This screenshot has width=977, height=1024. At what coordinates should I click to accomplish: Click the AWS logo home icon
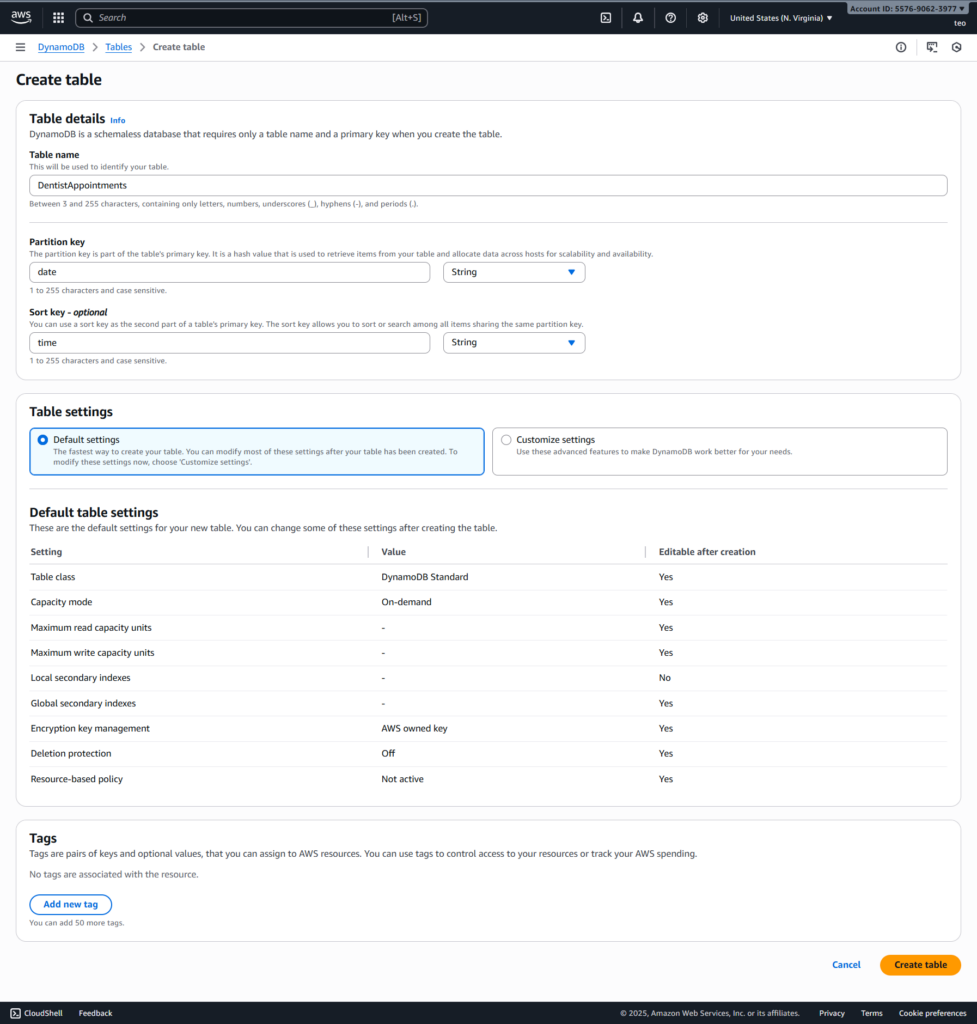pyautogui.click(x=22, y=17)
